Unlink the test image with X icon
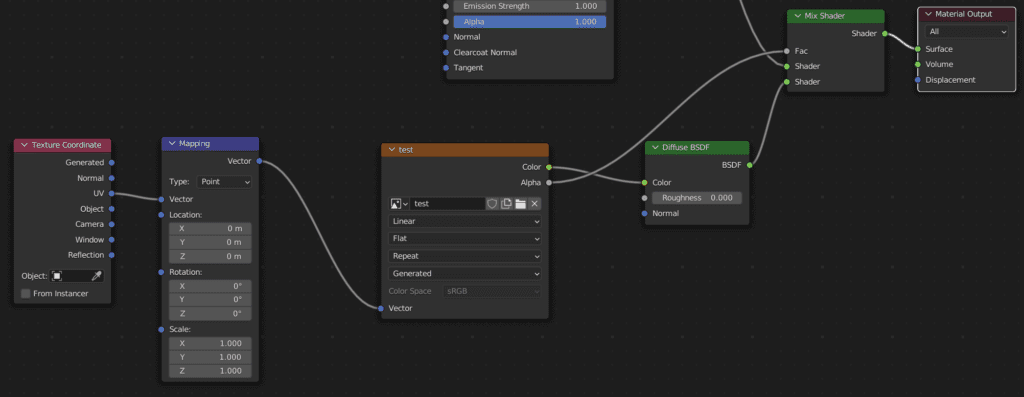Screen dimensions: 1024x397 tap(534, 204)
